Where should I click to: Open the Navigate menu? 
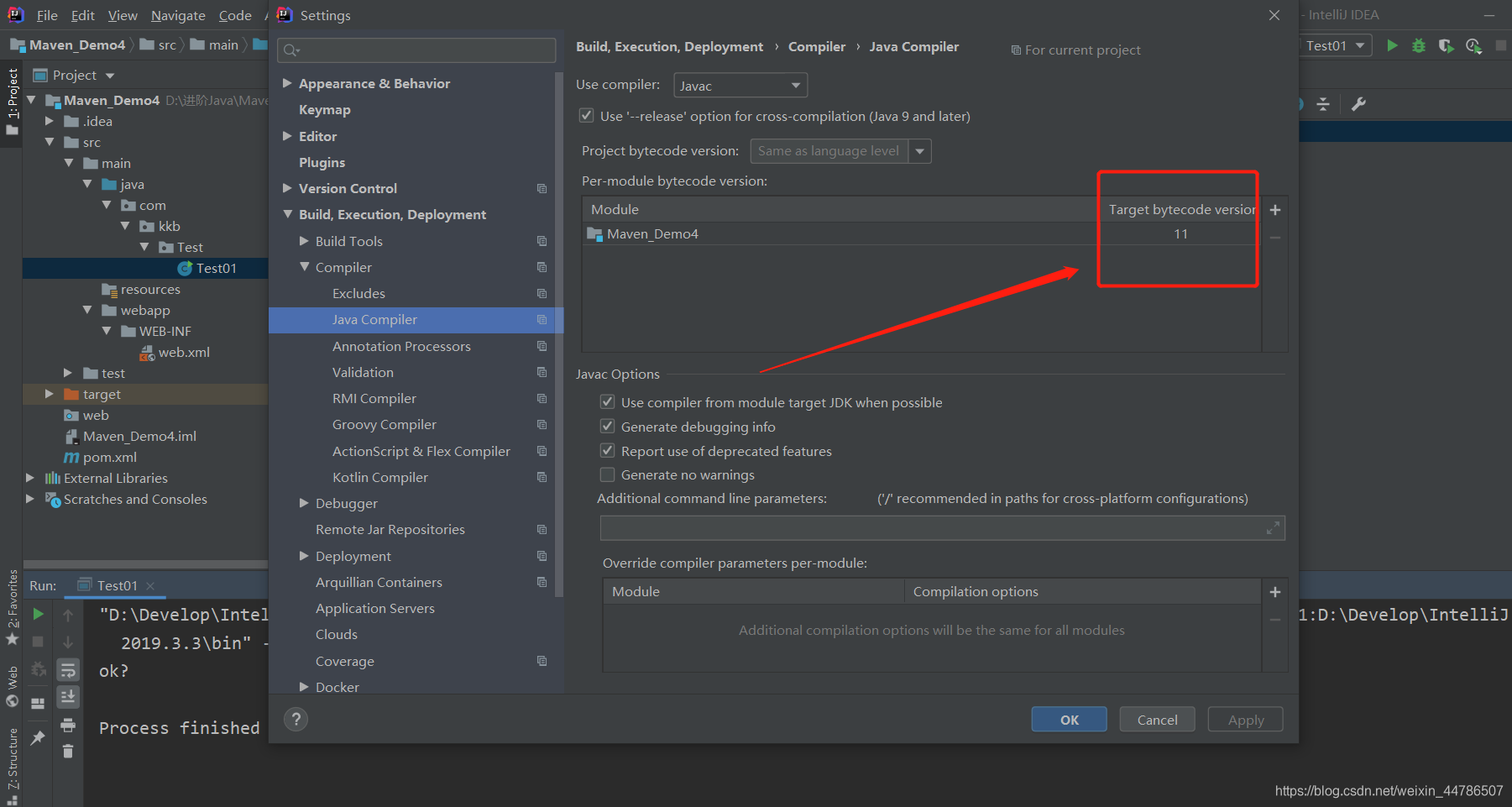pyautogui.click(x=178, y=15)
